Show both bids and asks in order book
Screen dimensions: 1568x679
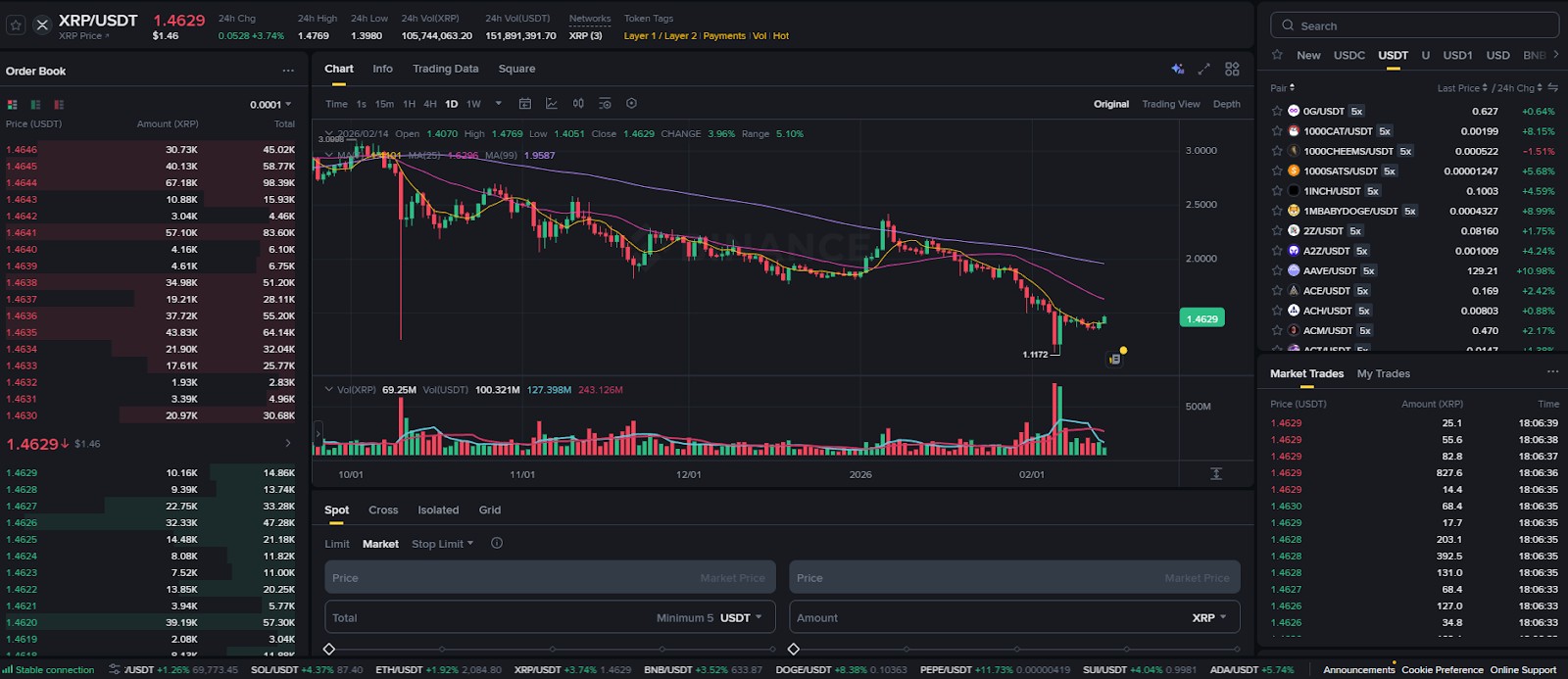click(13, 105)
